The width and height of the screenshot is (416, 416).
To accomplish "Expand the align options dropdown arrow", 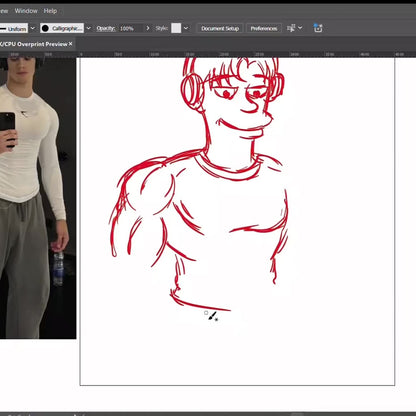I will tap(300, 28).
